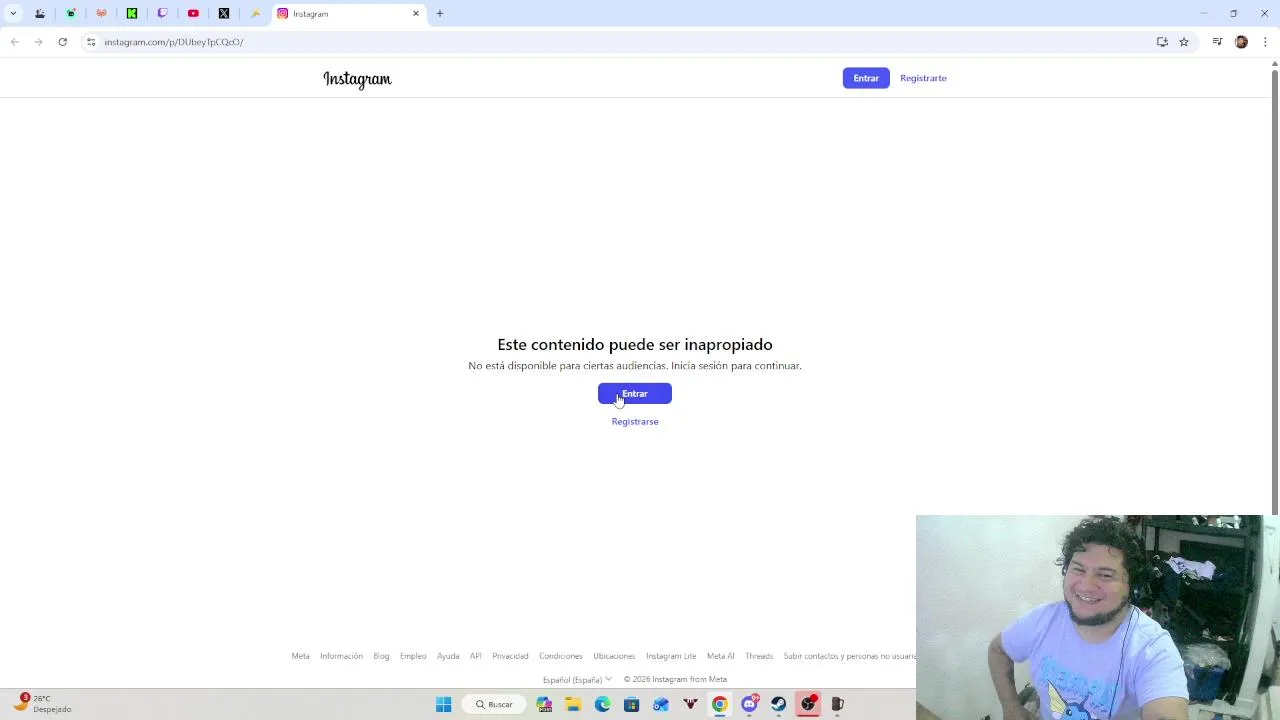
Task: Open the media controls icon
Action: click(x=1217, y=42)
